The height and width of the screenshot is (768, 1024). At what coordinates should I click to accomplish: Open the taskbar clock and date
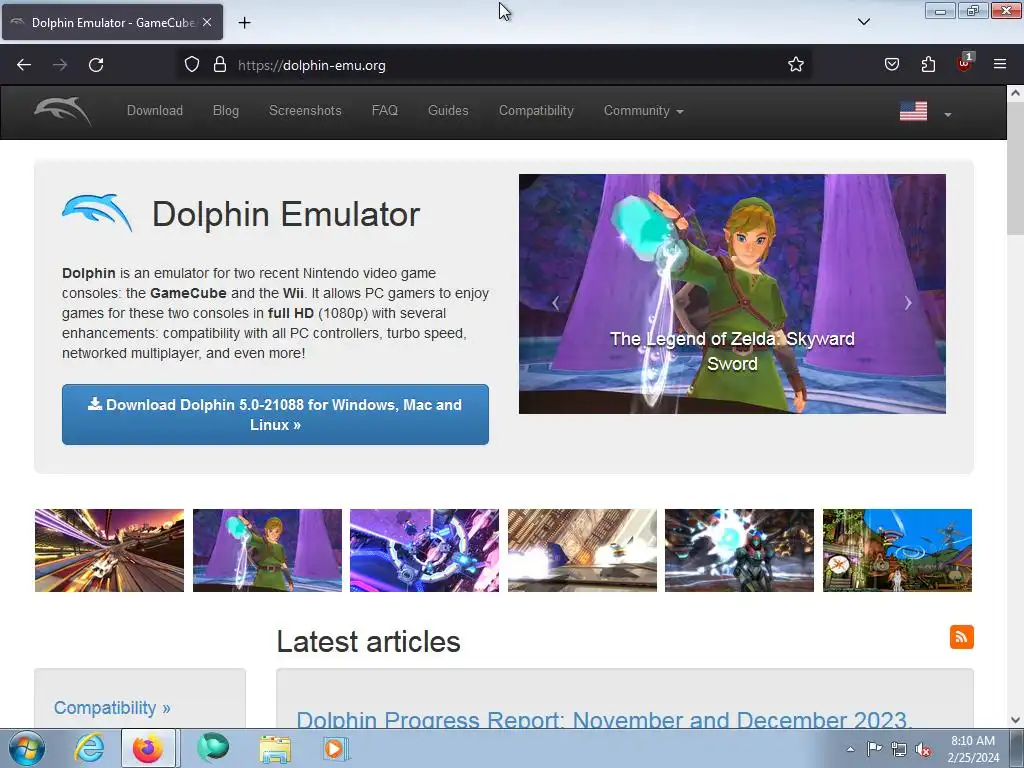click(973, 749)
